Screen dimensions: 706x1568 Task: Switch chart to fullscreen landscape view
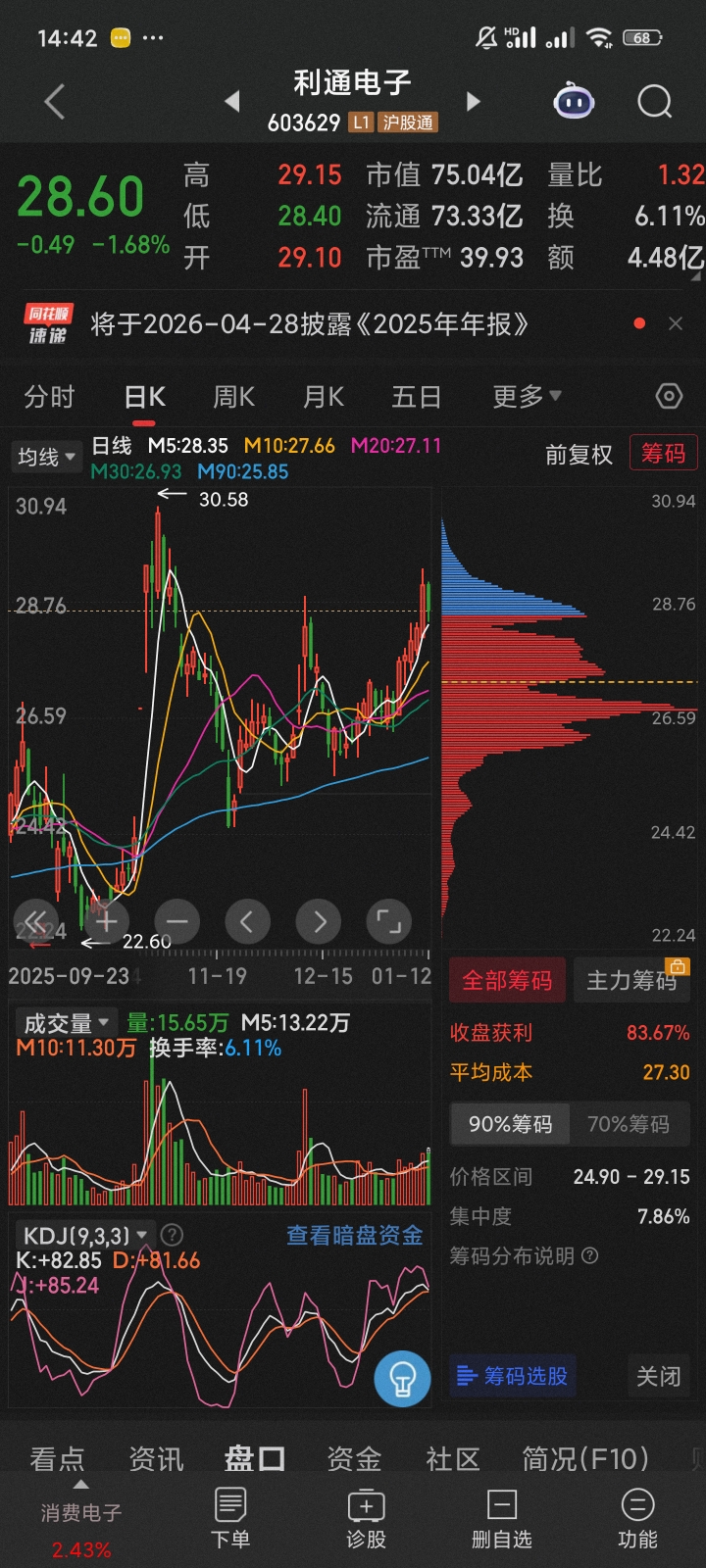click(x=389, y=921)
